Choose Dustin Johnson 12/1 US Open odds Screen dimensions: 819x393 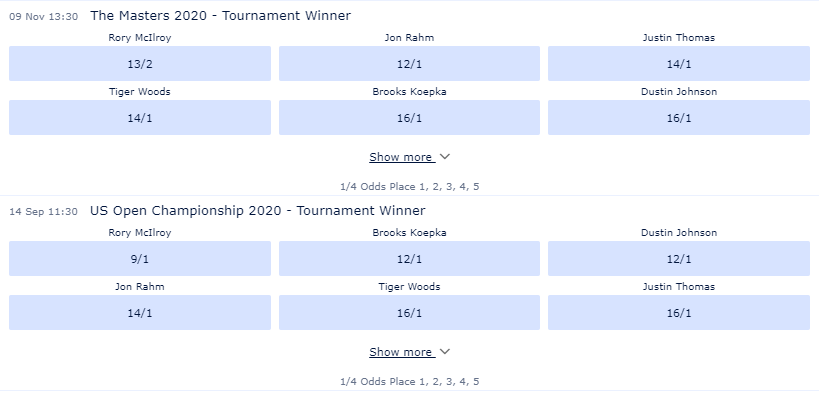[x=678, y=259]
